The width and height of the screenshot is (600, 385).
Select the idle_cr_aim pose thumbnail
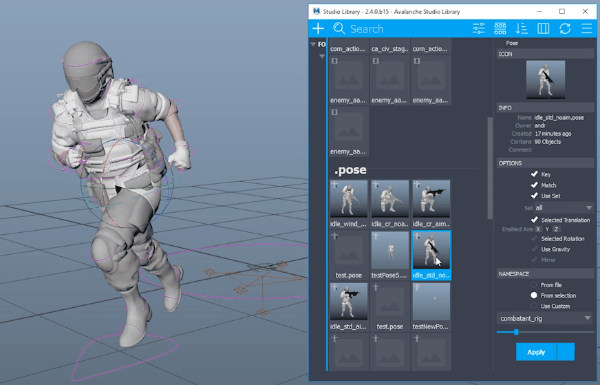point(431,199)
